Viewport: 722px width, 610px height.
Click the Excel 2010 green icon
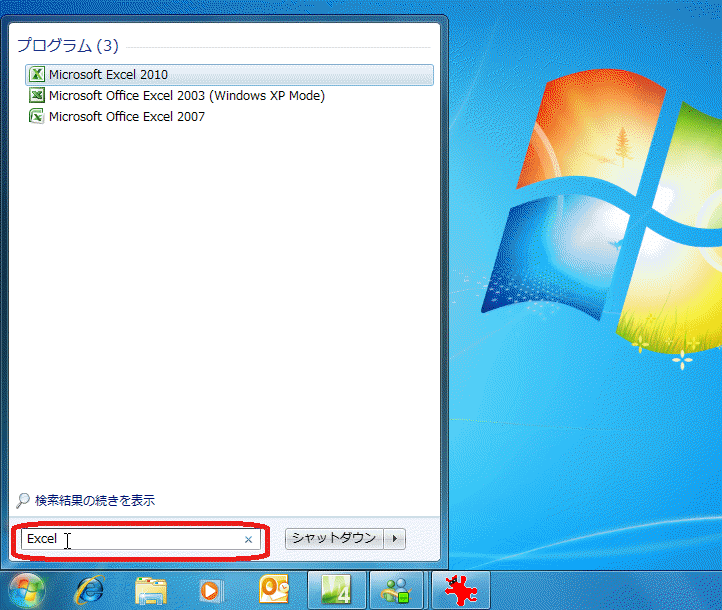pos(37,75)
